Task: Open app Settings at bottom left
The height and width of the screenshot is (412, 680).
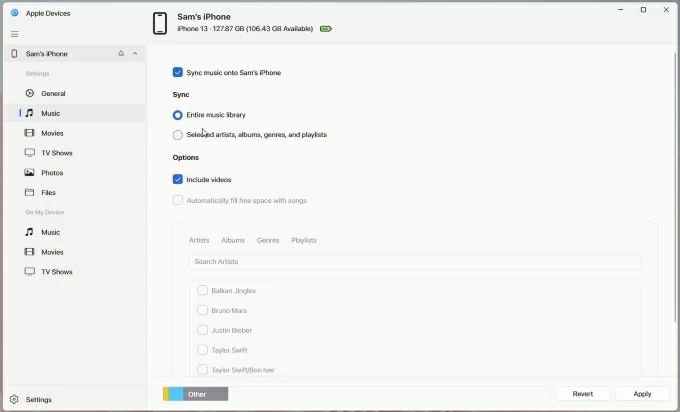Action: (39, 399)
